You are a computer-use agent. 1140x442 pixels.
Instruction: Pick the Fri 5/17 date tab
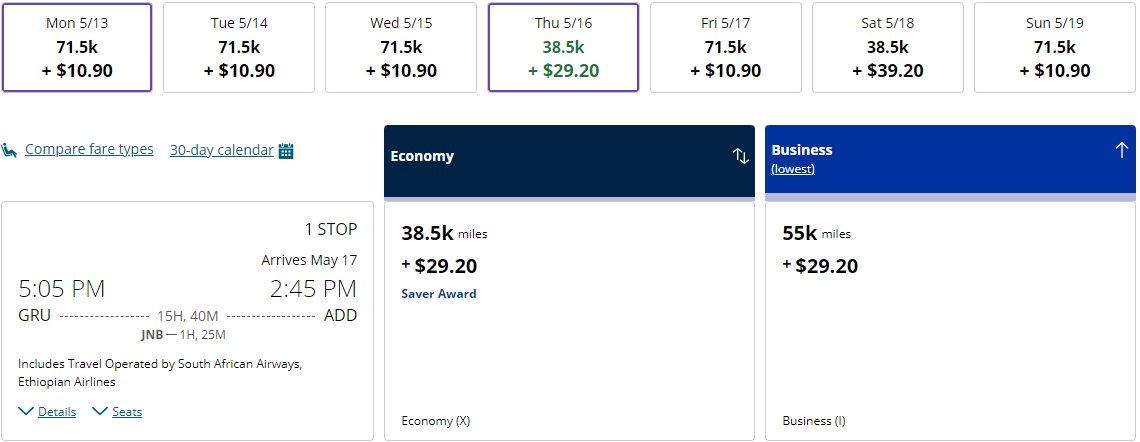[725, 47]
